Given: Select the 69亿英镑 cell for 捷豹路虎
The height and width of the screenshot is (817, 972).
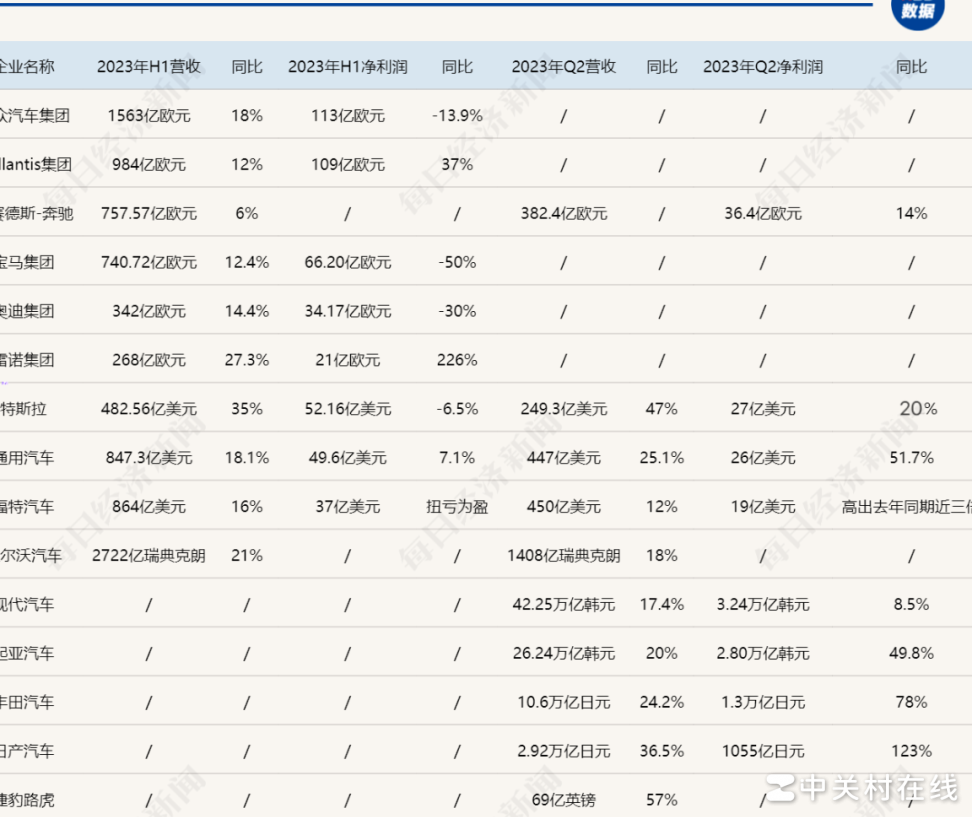Looking at the screenshot, I should (563, 800).
